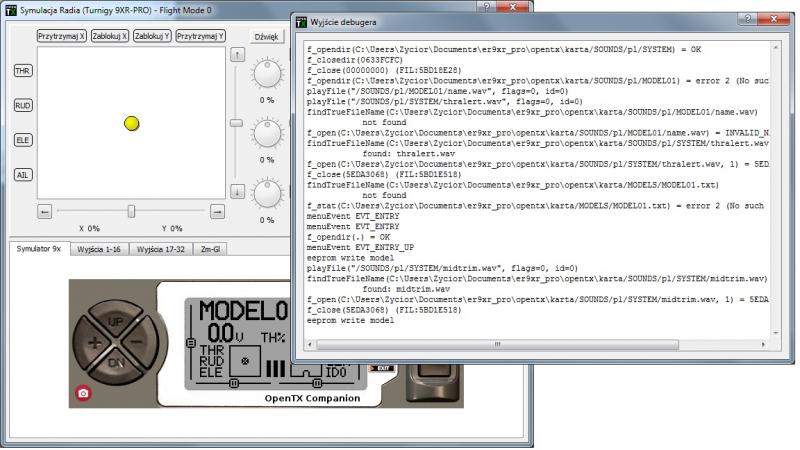Click the down arrow vertical trim button
The height and width of the screenshot is (450, 800).
click(x=237, y=191)
